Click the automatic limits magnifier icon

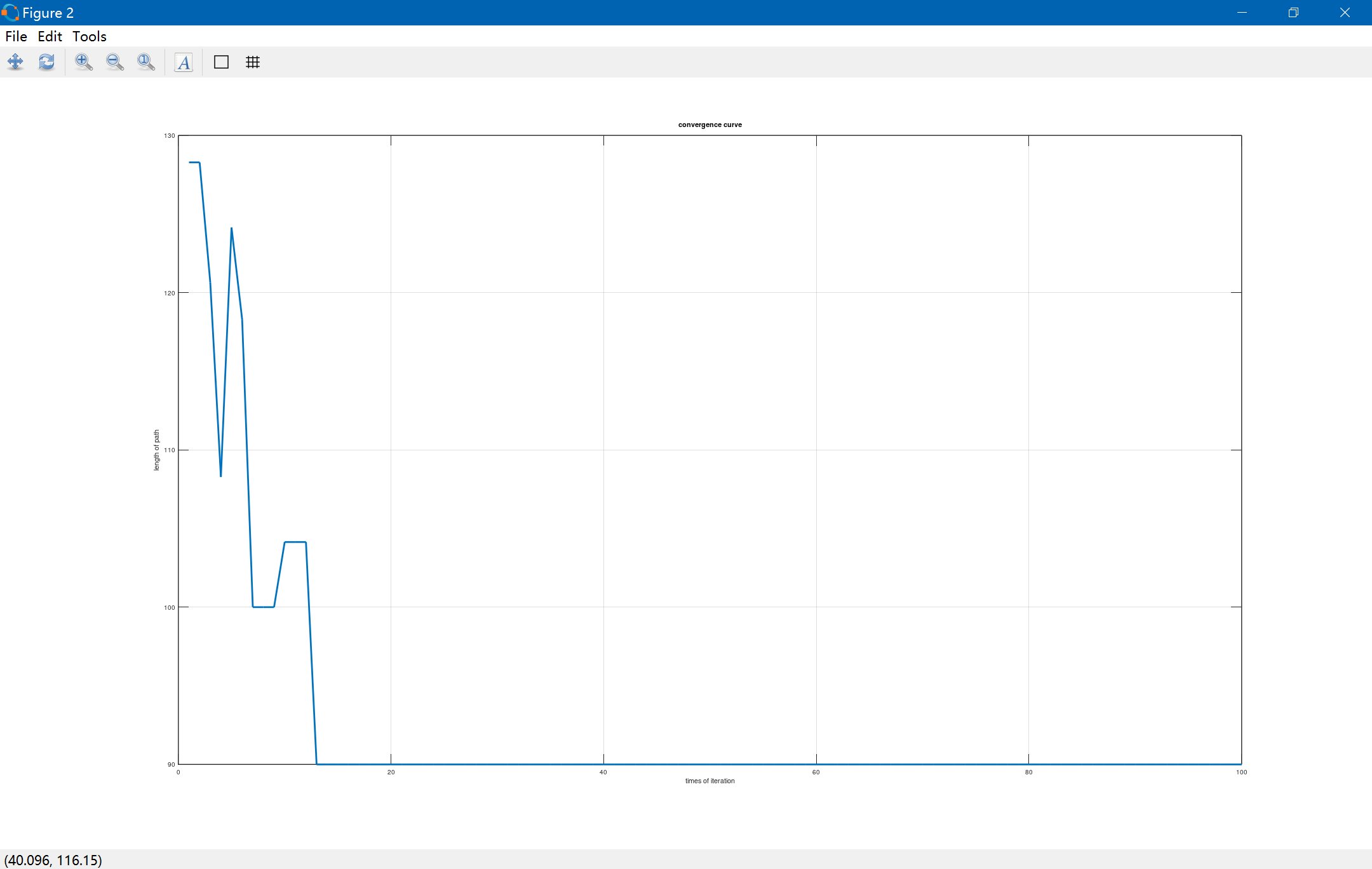(145, 62)
